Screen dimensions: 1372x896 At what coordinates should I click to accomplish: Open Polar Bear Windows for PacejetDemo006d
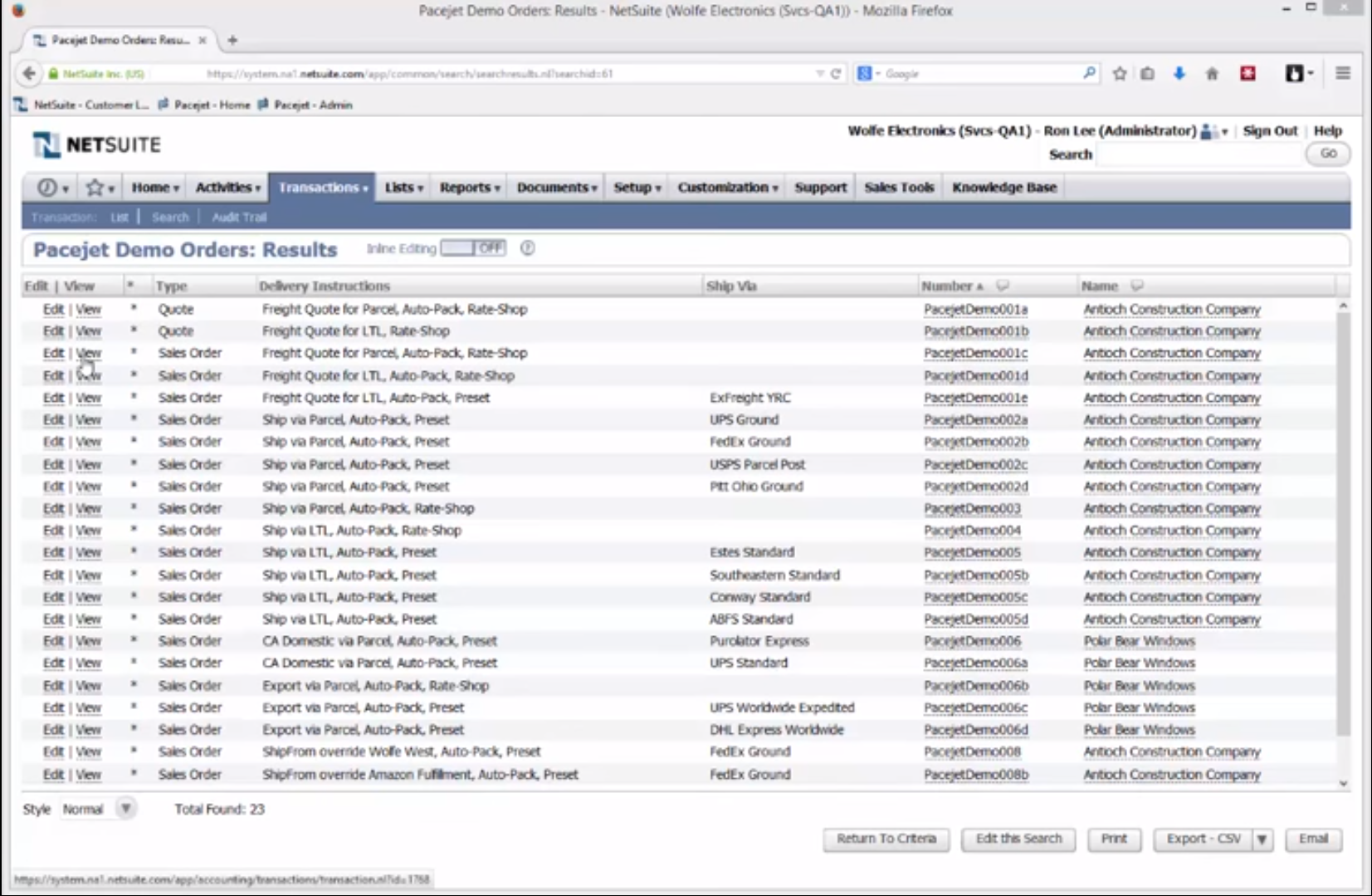pyautogui.click(x=1139, y=730)
